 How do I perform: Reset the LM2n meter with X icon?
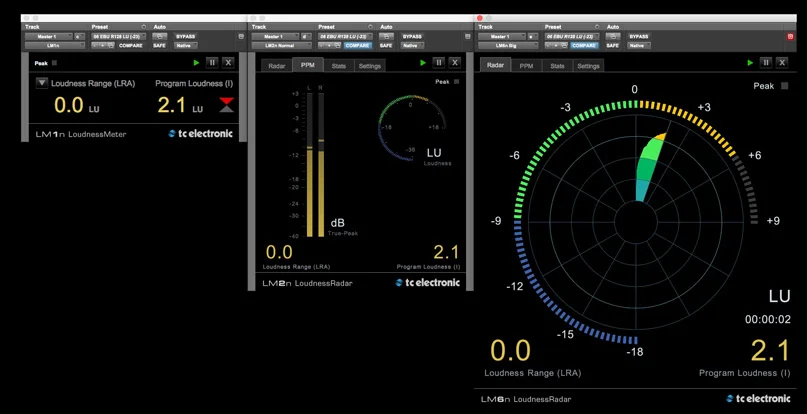[454, 63]
